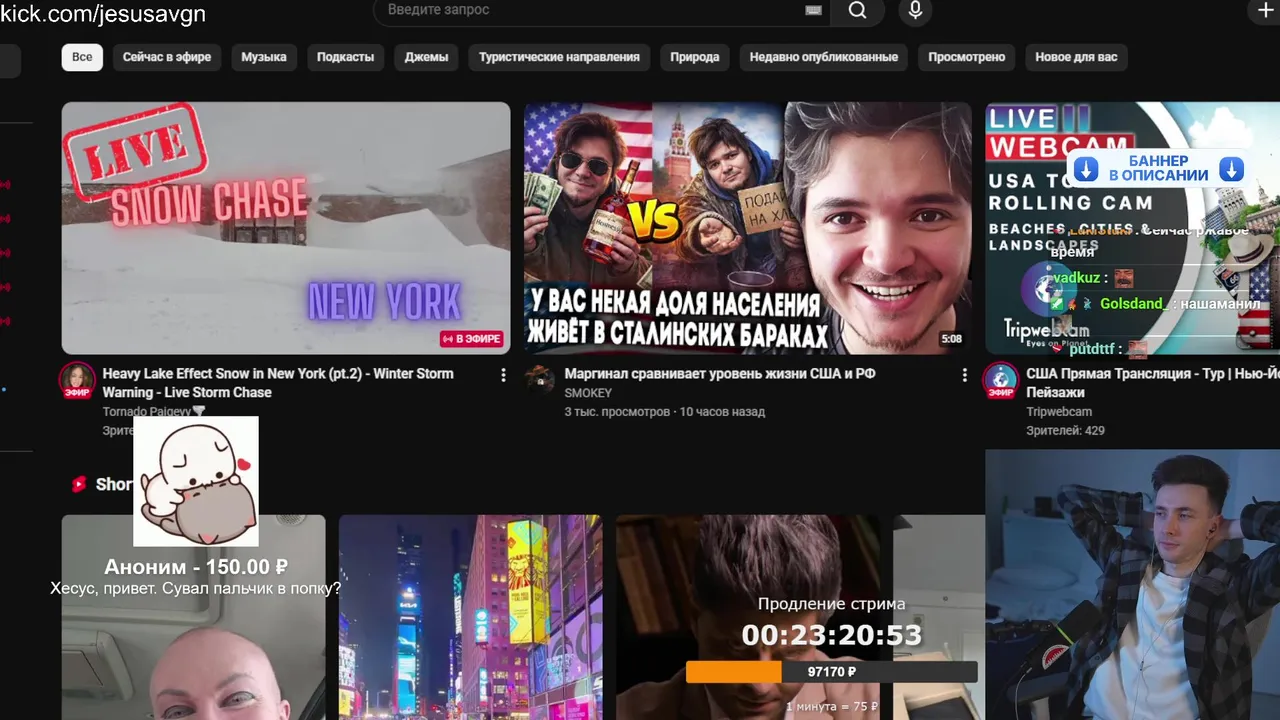Go to the Tripwebcam channel name
1280x720 pixels.
(1059, 411)
